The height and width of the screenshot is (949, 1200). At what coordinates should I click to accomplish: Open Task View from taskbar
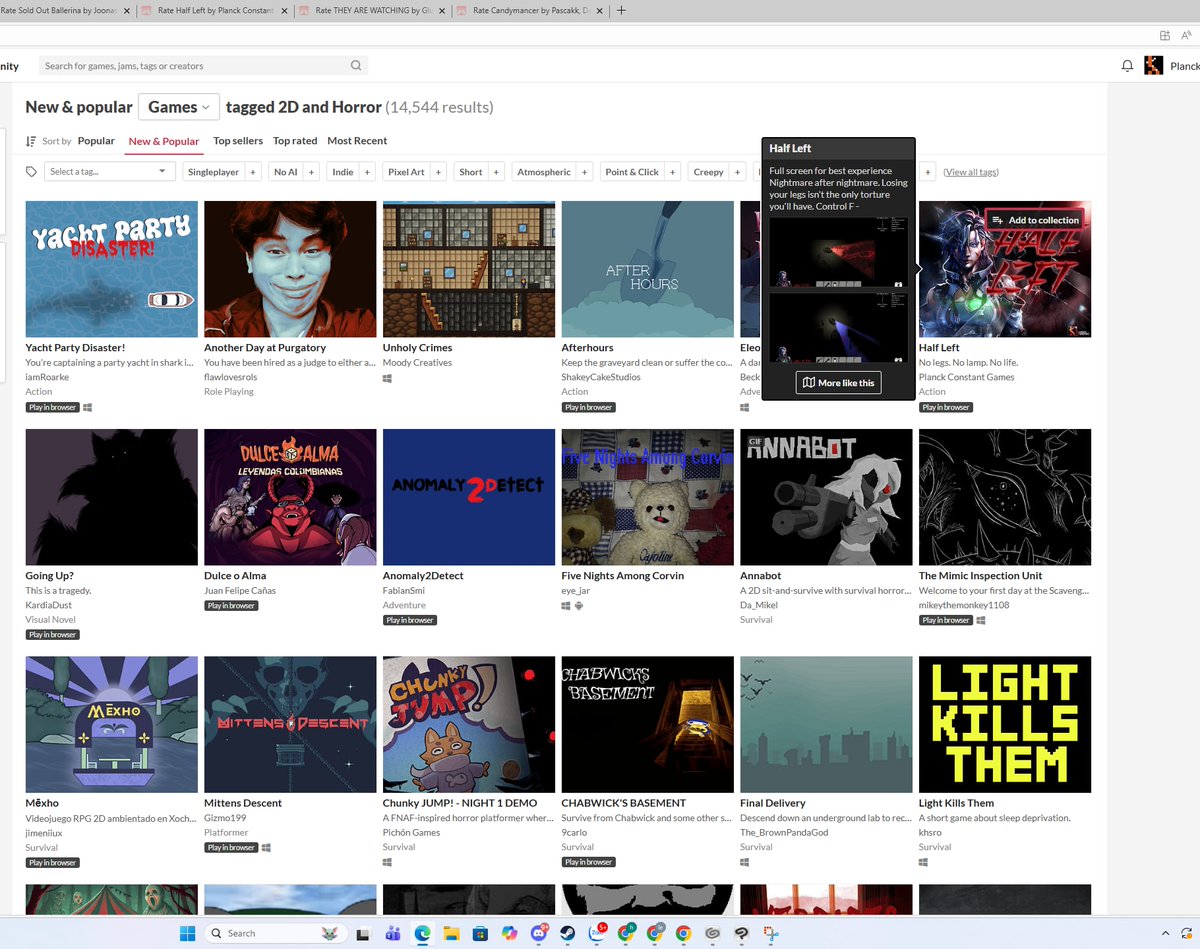(363, 933)
